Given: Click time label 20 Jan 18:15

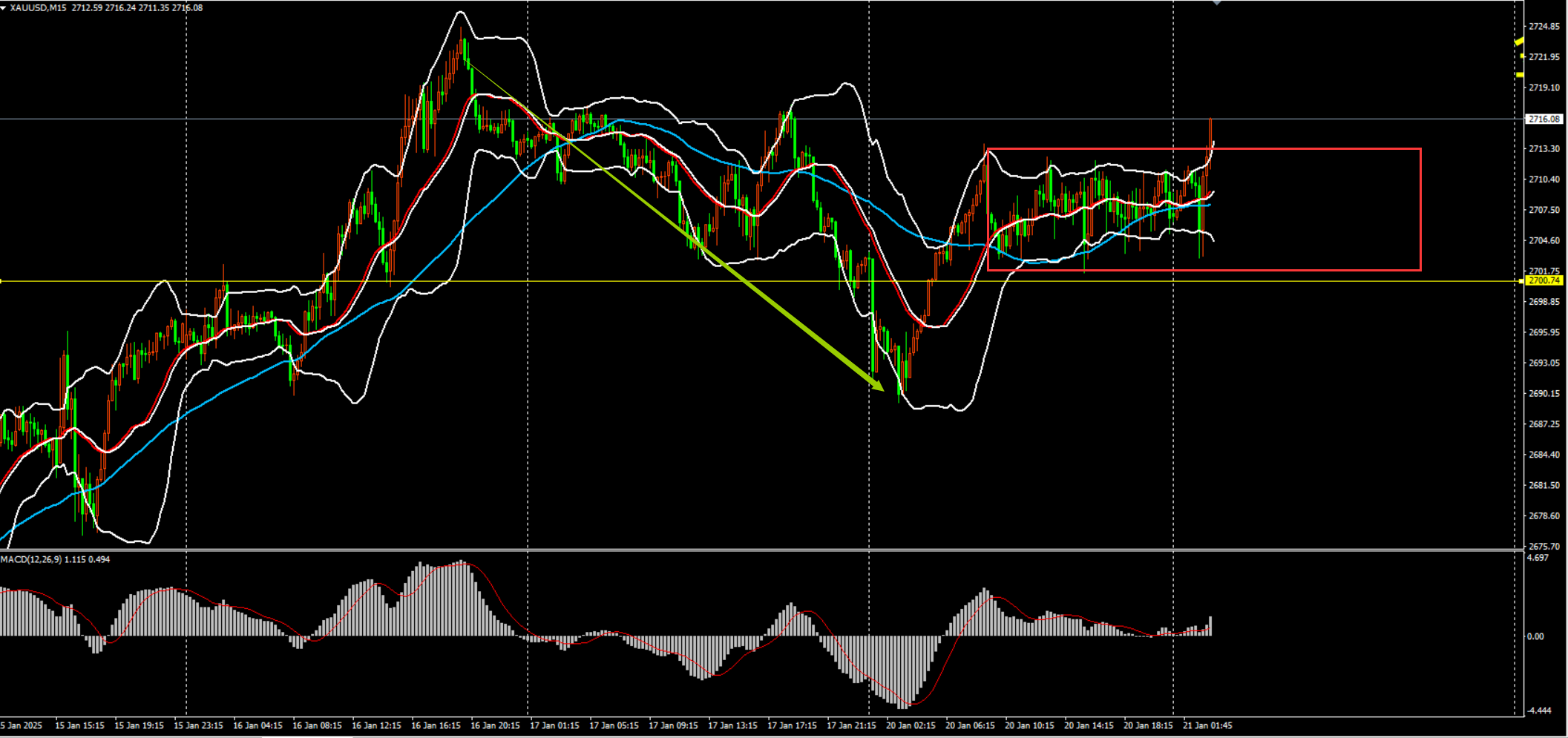Looking at the screenshot, I should click(x=1149, y=725).
